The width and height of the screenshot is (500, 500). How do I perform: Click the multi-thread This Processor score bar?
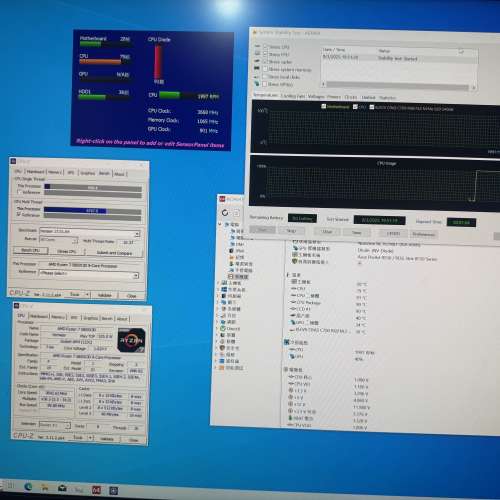click(92, 211)
